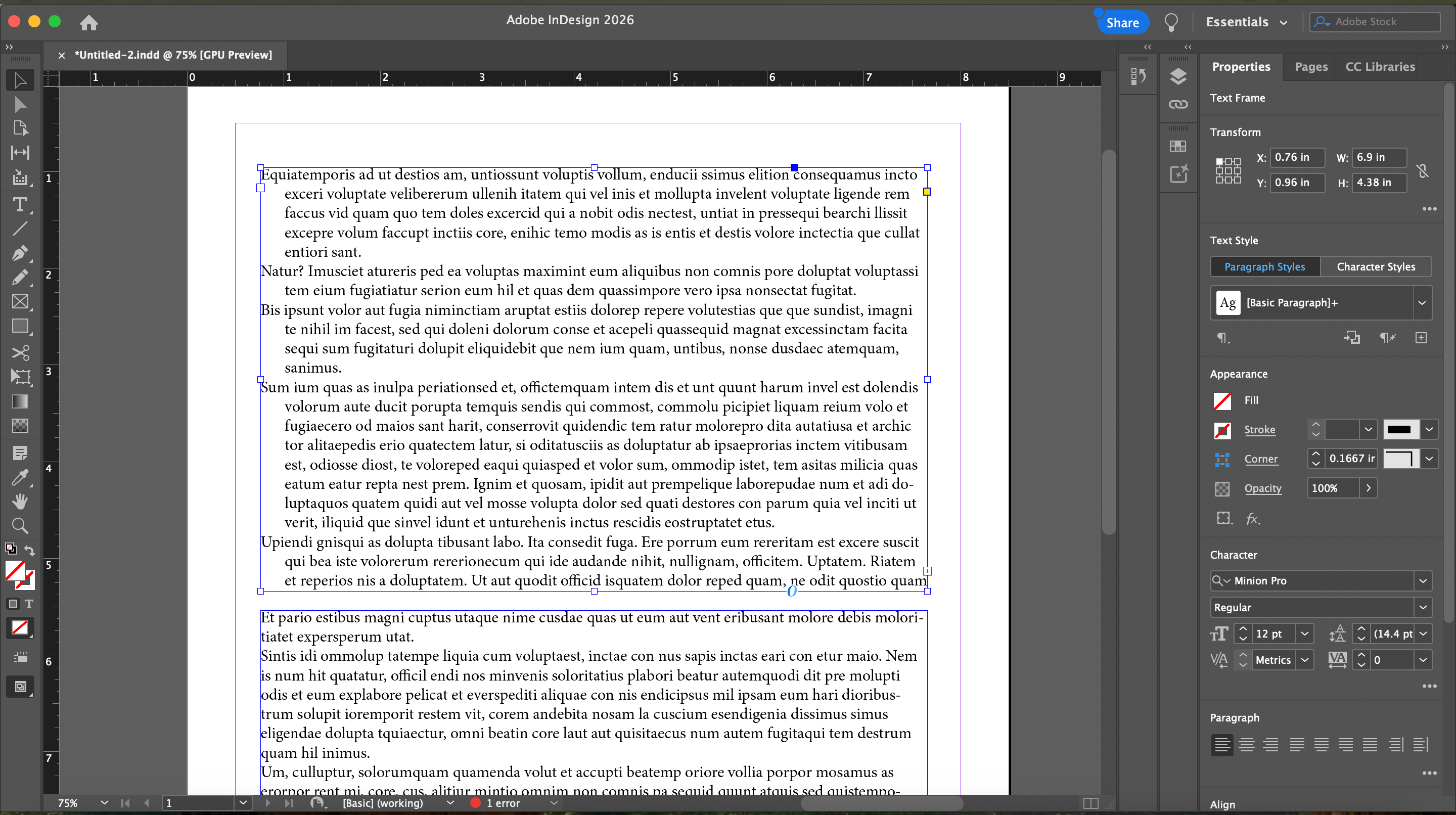Click the Share button
Screen dimensions: 1456x815
tap(1122, 23)
